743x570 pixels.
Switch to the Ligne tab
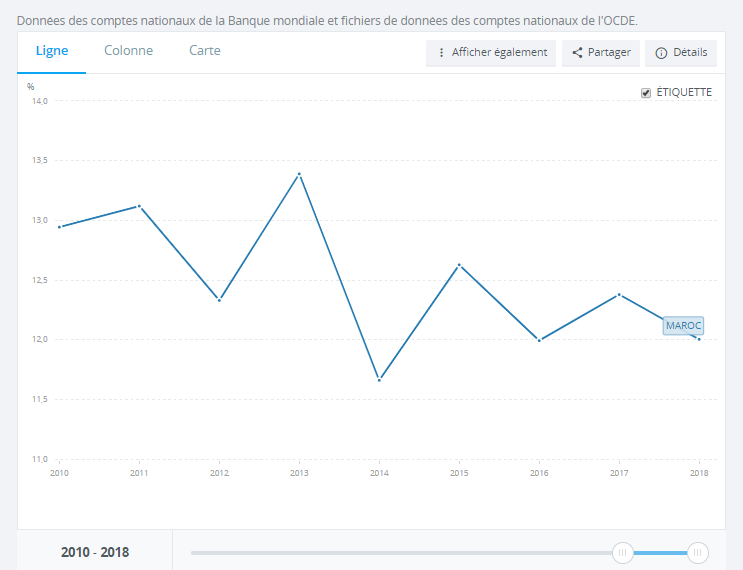click(52, 51)
